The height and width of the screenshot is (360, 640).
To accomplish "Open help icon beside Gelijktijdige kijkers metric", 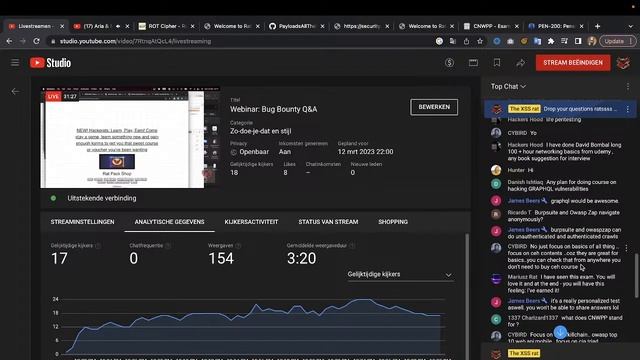I will coord(98,246).
